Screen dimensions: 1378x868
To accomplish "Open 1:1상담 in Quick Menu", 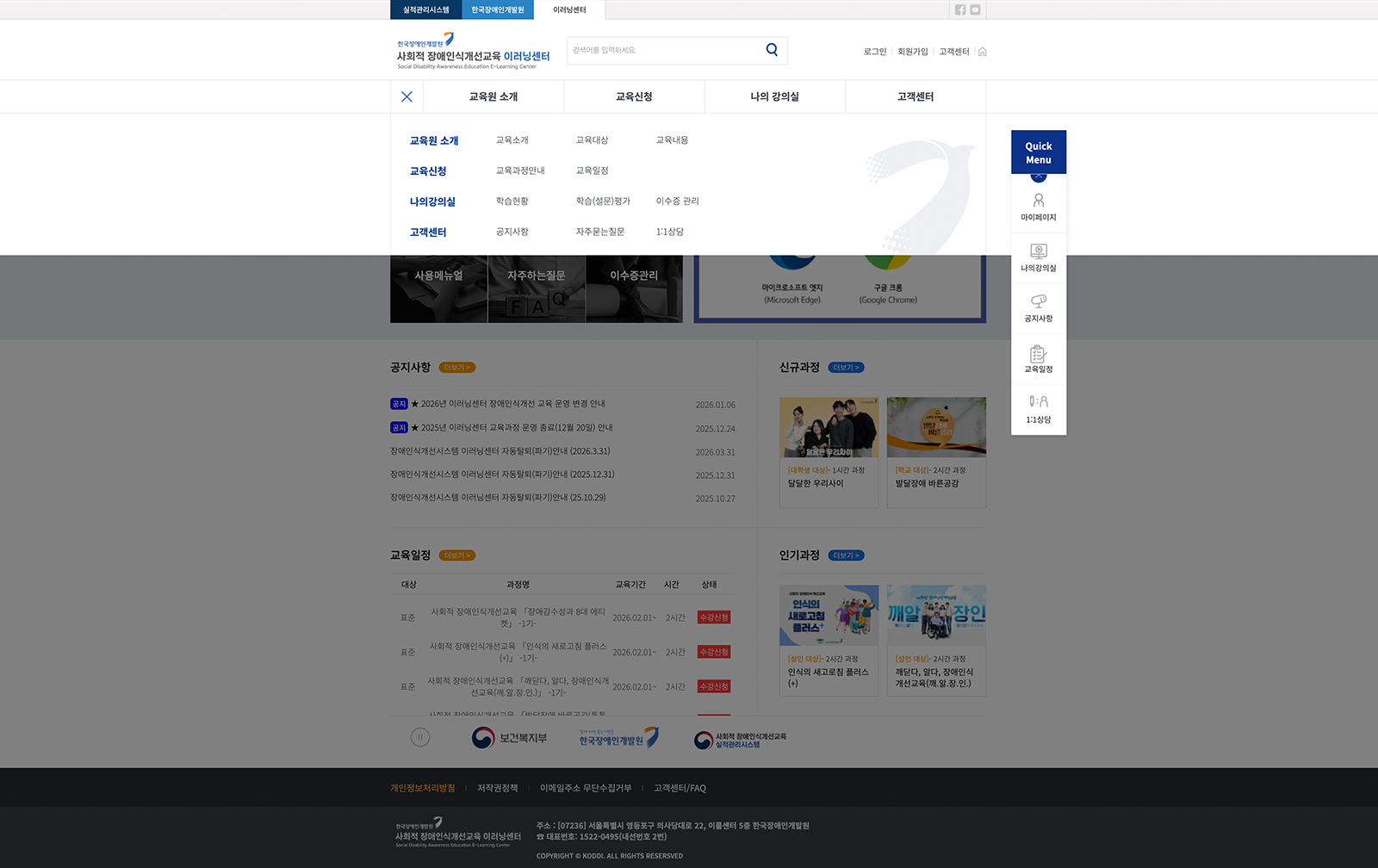I will pyautogui.click(x=1039, y=410).
